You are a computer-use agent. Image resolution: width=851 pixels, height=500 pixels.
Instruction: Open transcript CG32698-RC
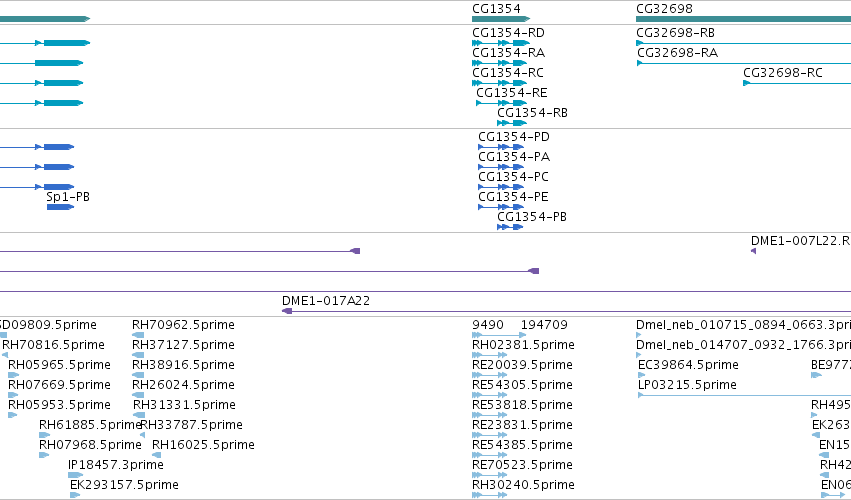coord(783,73)
